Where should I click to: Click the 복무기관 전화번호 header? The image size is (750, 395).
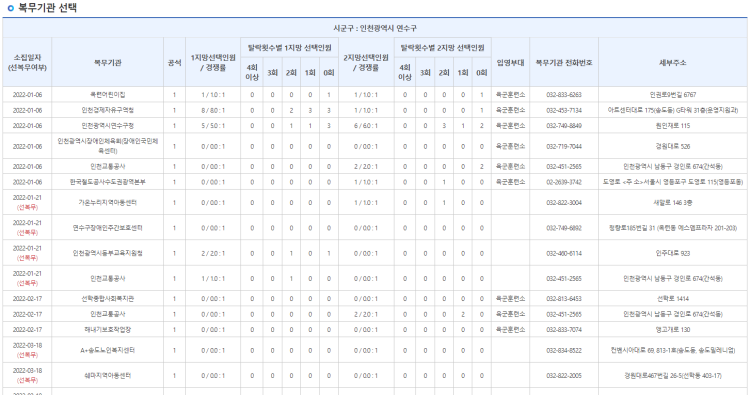pos(564,63)
